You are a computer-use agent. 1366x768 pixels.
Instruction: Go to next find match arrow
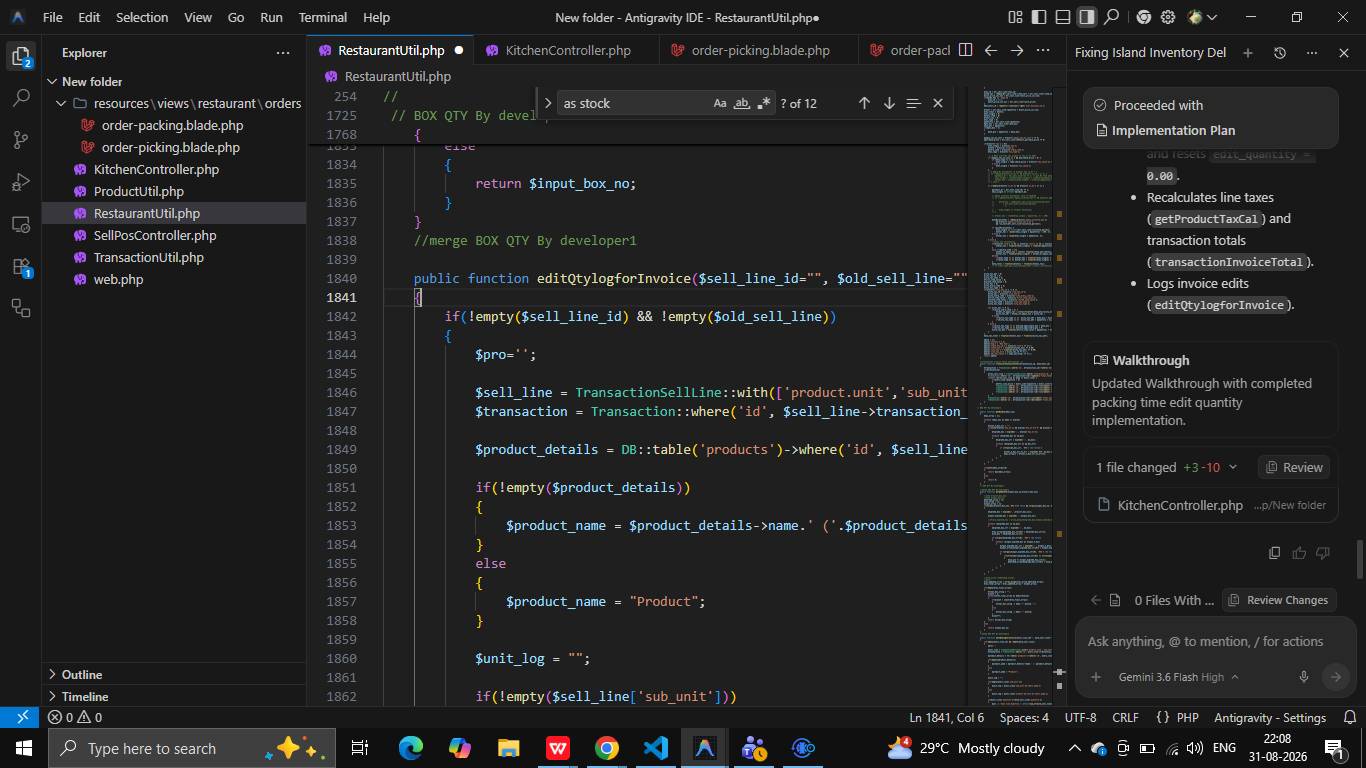(888, 103)
